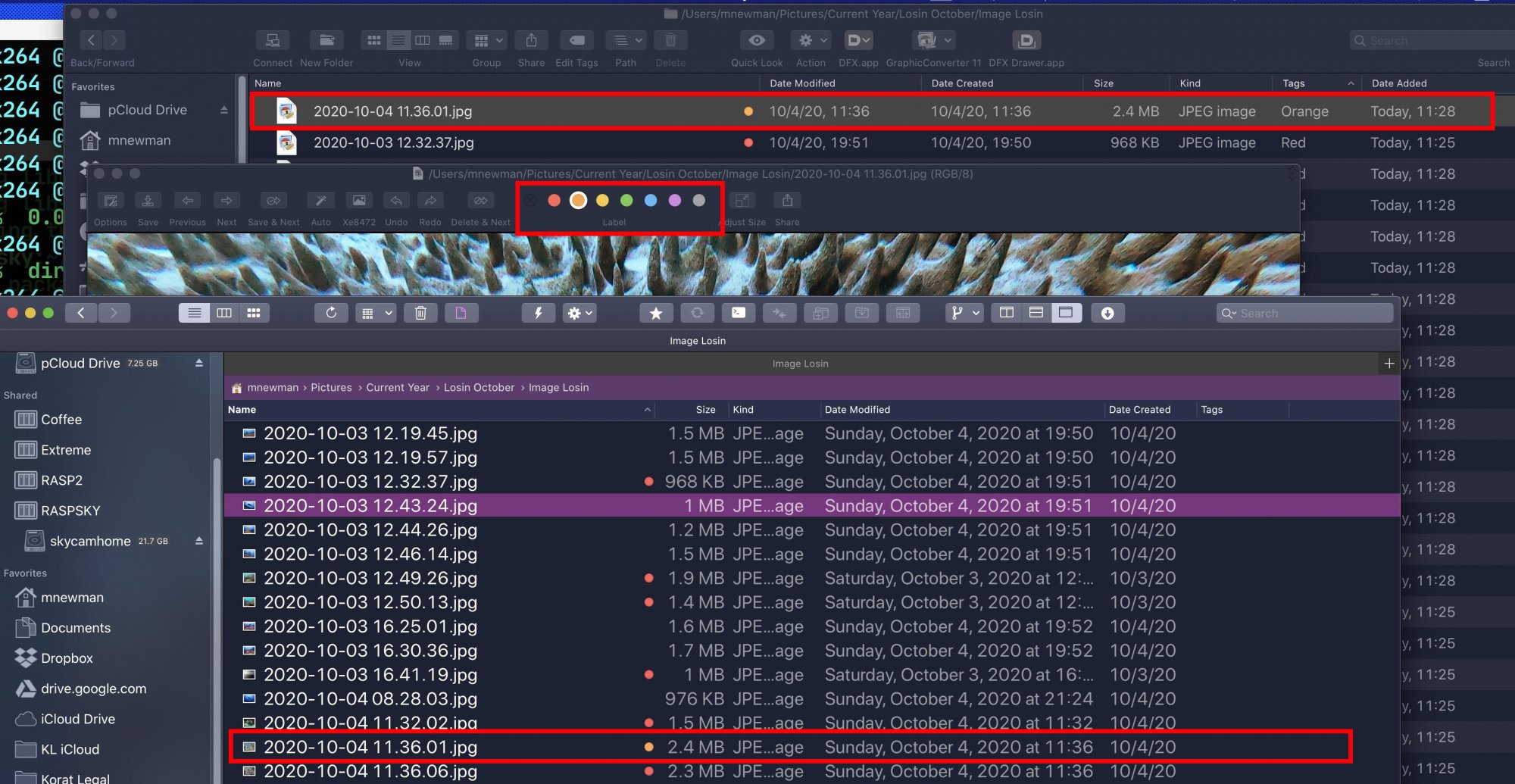Open Options in the GraphicConverter image window
Viewport: 1515px width, 784px height.
[111, 201]
